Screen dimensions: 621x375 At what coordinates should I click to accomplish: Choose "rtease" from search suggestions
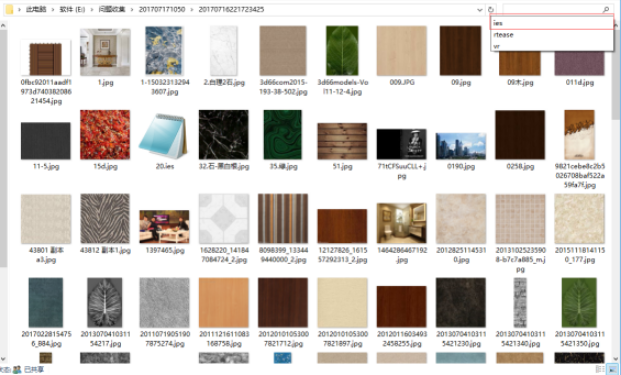pos(552,35)
